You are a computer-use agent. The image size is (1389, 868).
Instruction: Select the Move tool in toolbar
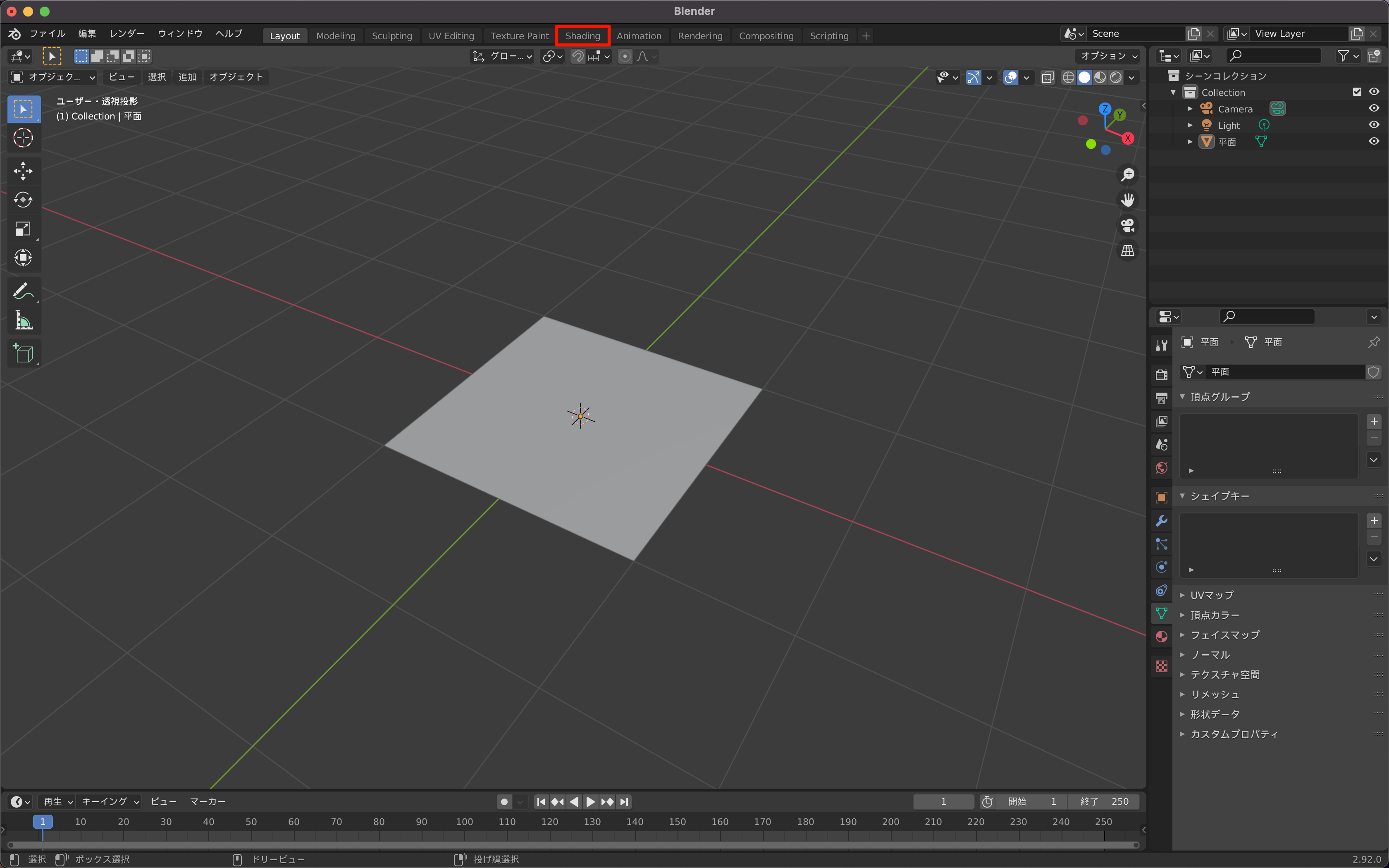23,171
